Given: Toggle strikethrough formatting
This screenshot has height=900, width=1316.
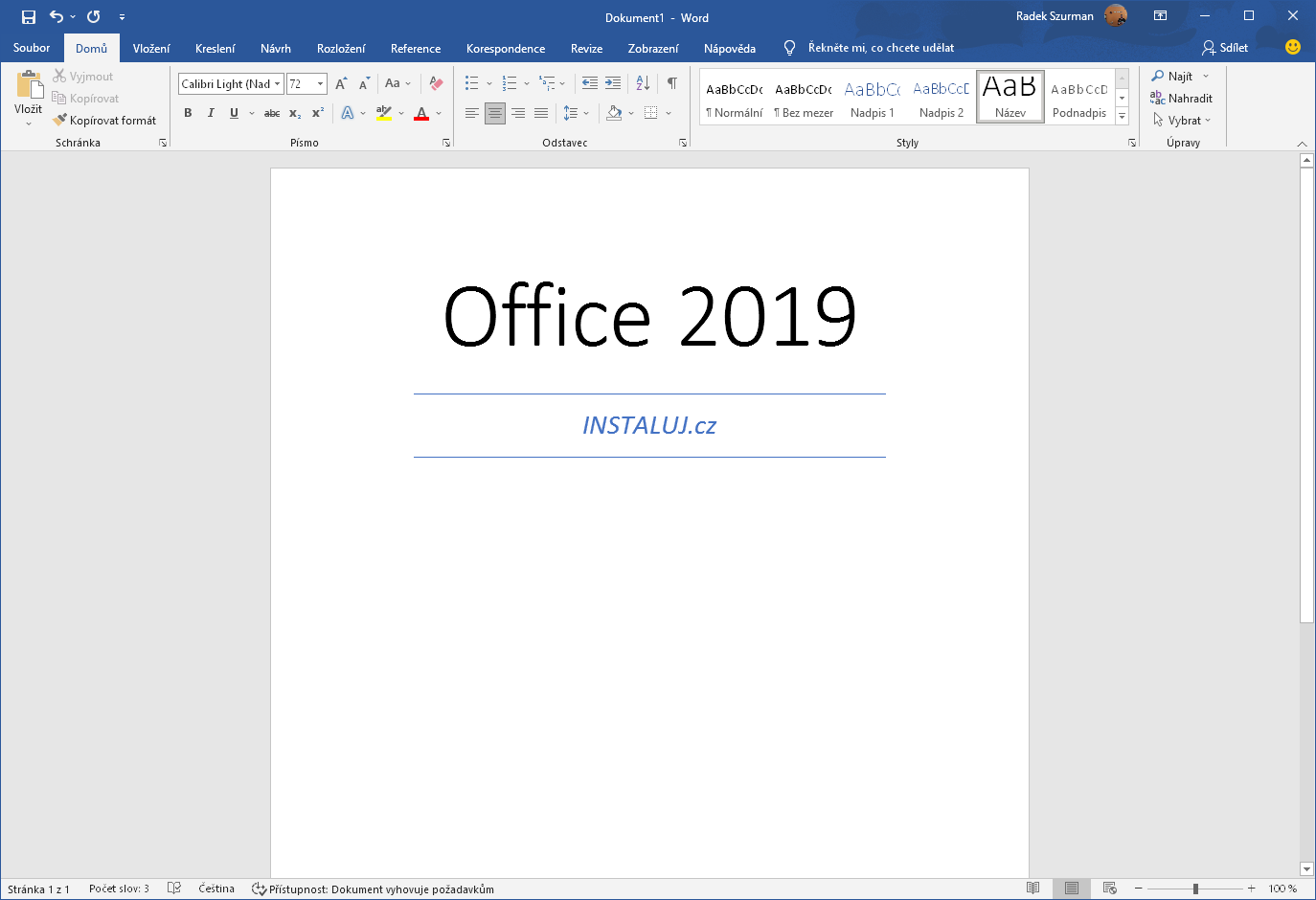Looking at the screenshot, I should pyautogui.click(x=272, y=113).
